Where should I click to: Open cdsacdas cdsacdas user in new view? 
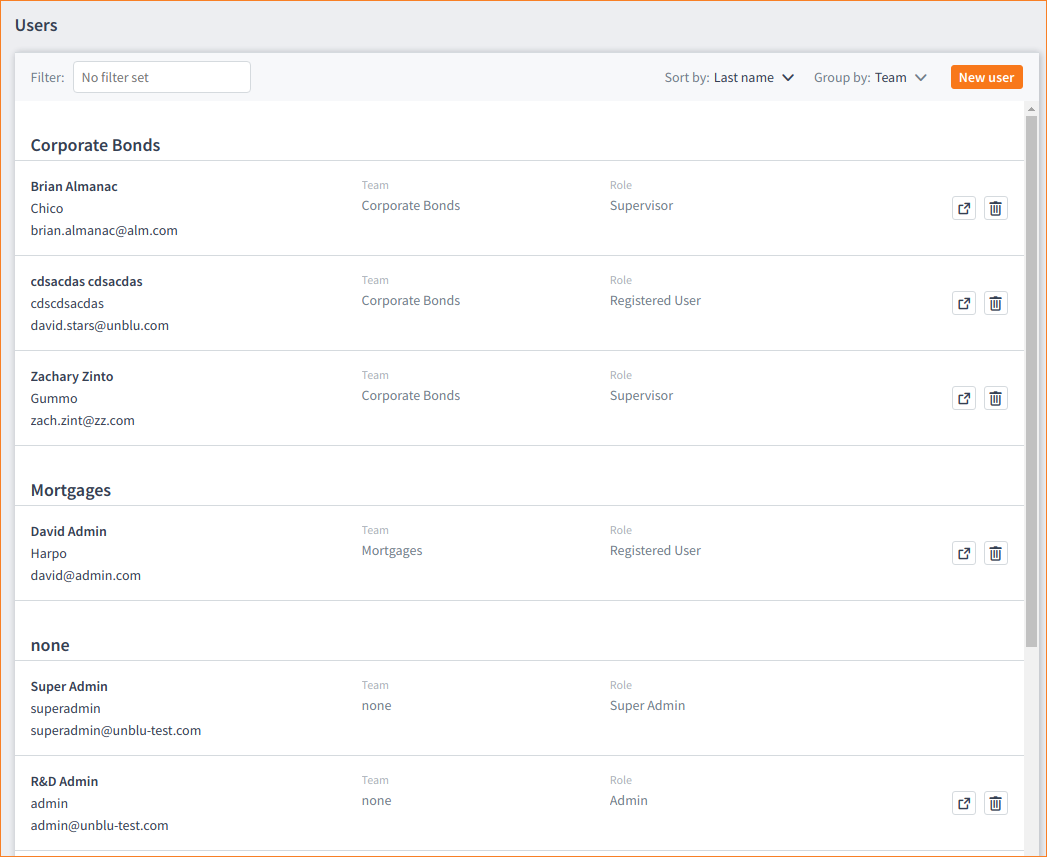963,303
